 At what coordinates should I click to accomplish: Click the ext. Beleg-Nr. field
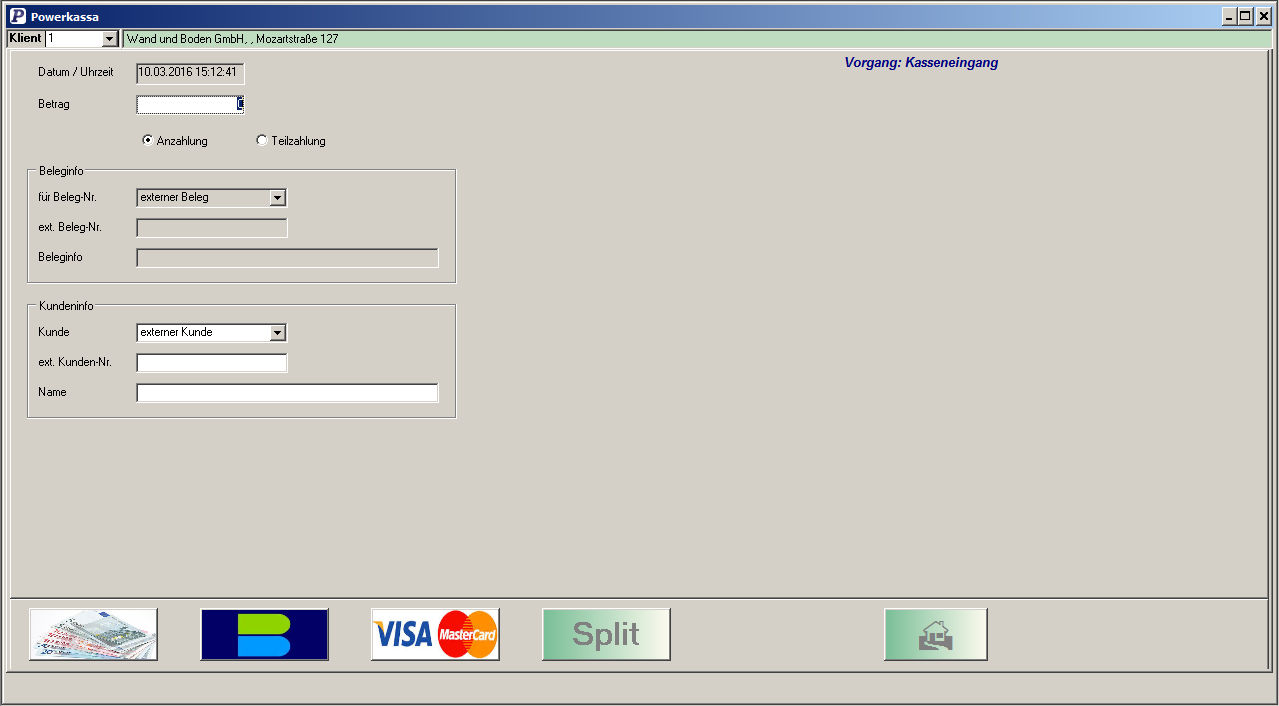point(211,228)
